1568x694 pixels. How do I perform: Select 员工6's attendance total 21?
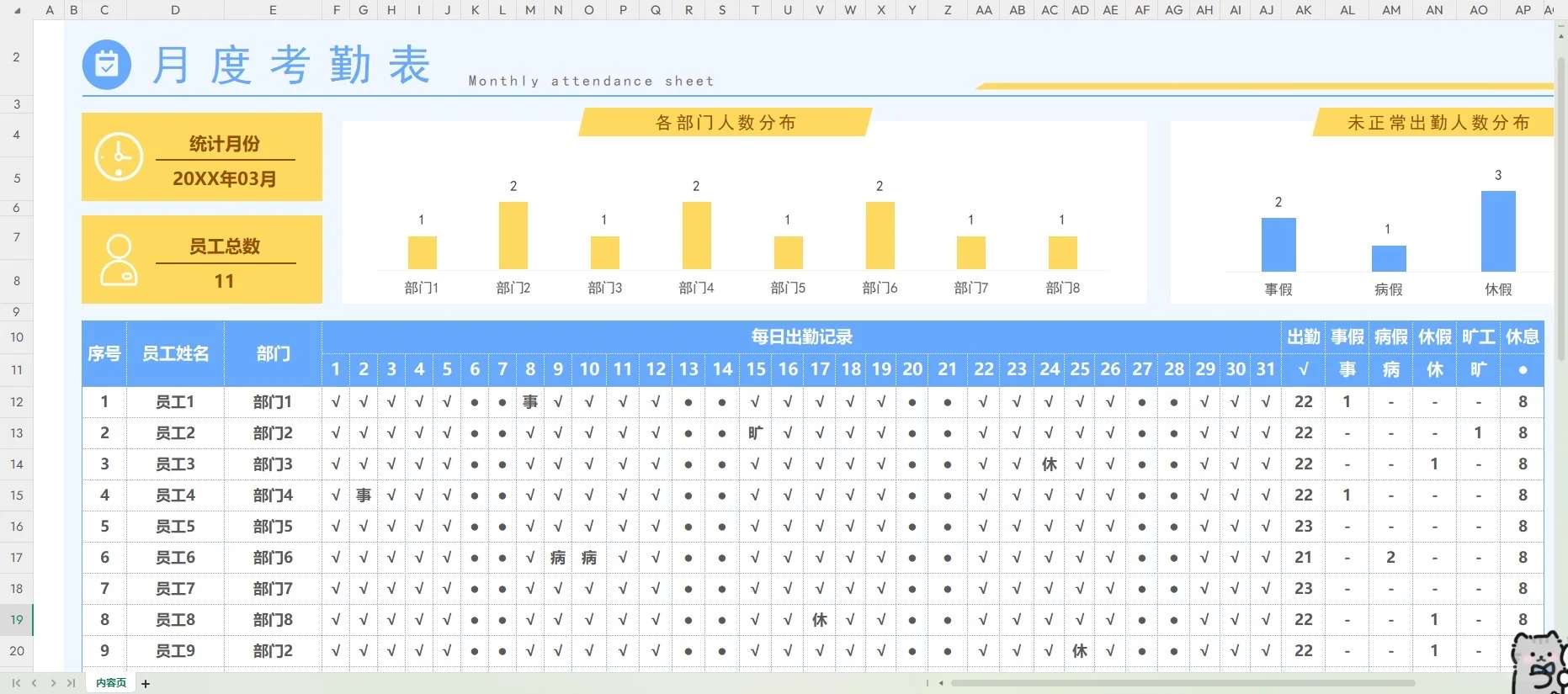click(x=1304, y=558)
